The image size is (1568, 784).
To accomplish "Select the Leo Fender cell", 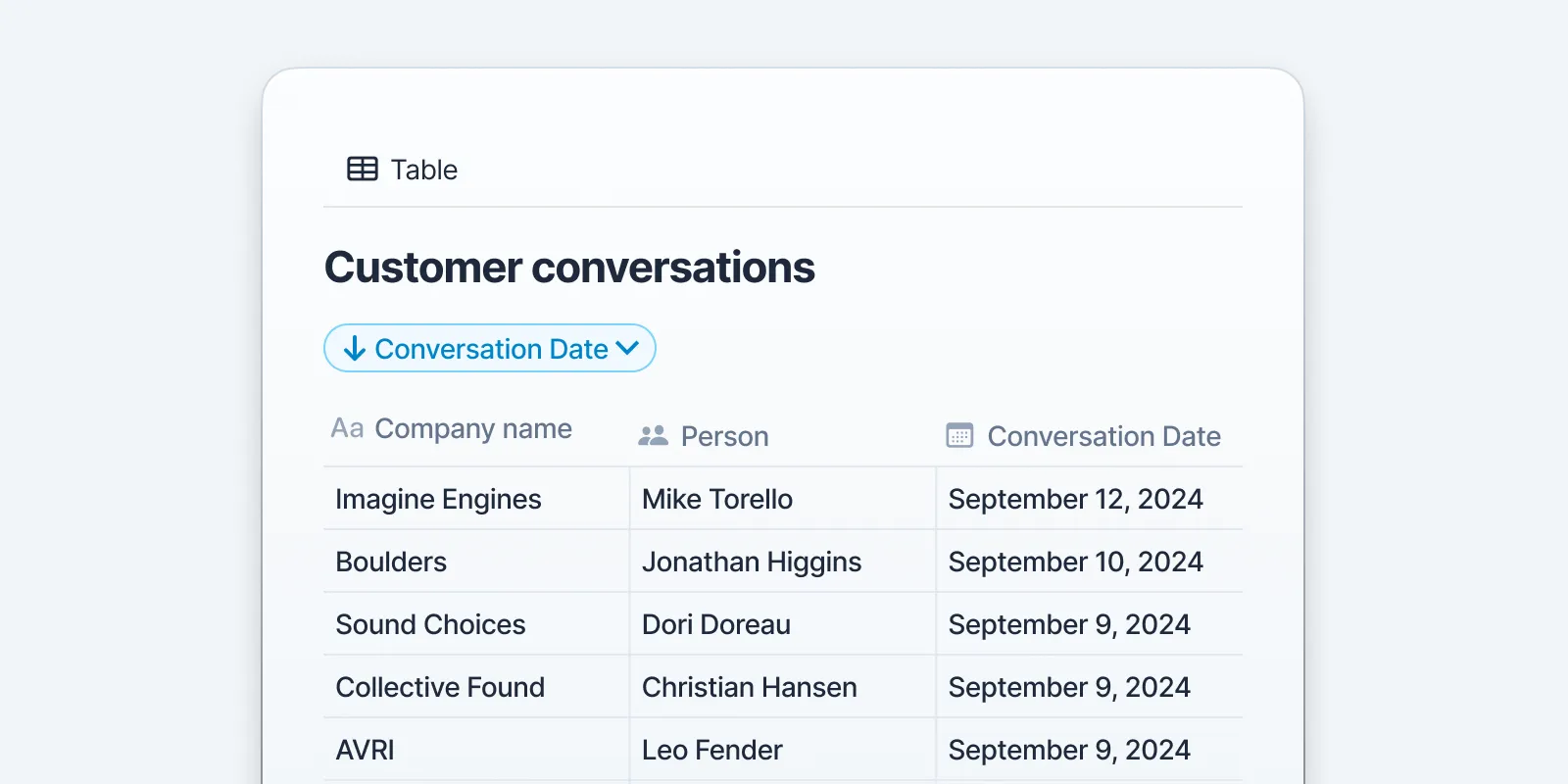I will tap(712, 750).
